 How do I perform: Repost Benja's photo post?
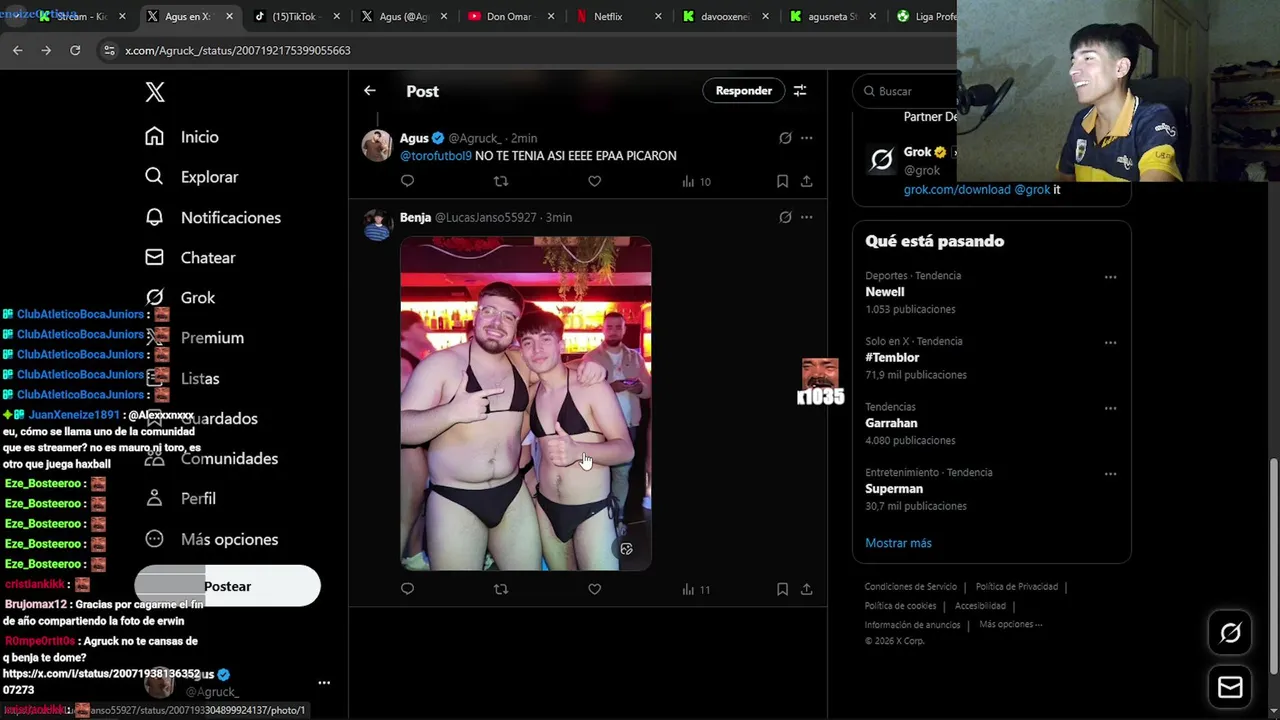pos(501,589)
